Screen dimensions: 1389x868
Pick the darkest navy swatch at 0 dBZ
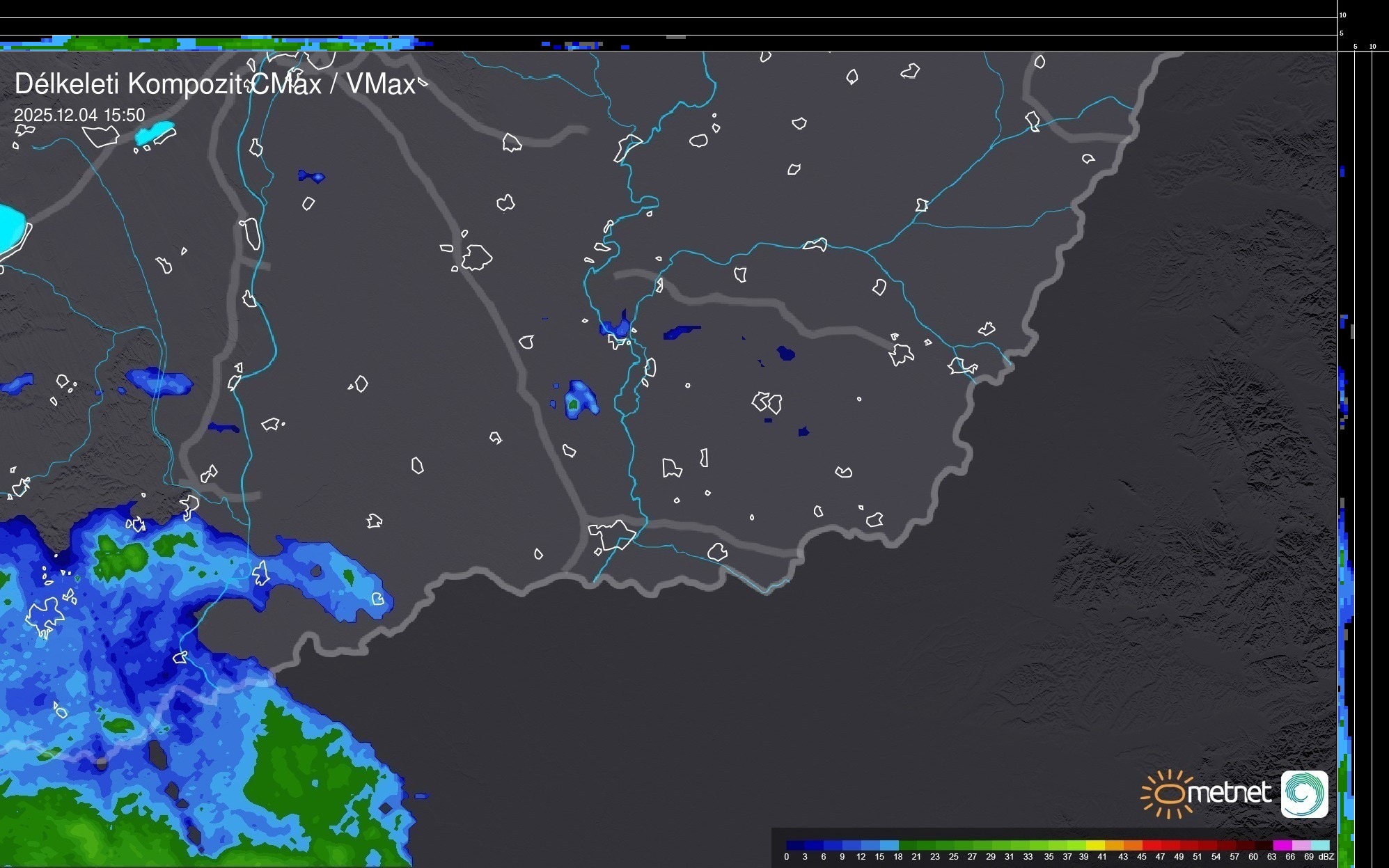pos(796,846)
